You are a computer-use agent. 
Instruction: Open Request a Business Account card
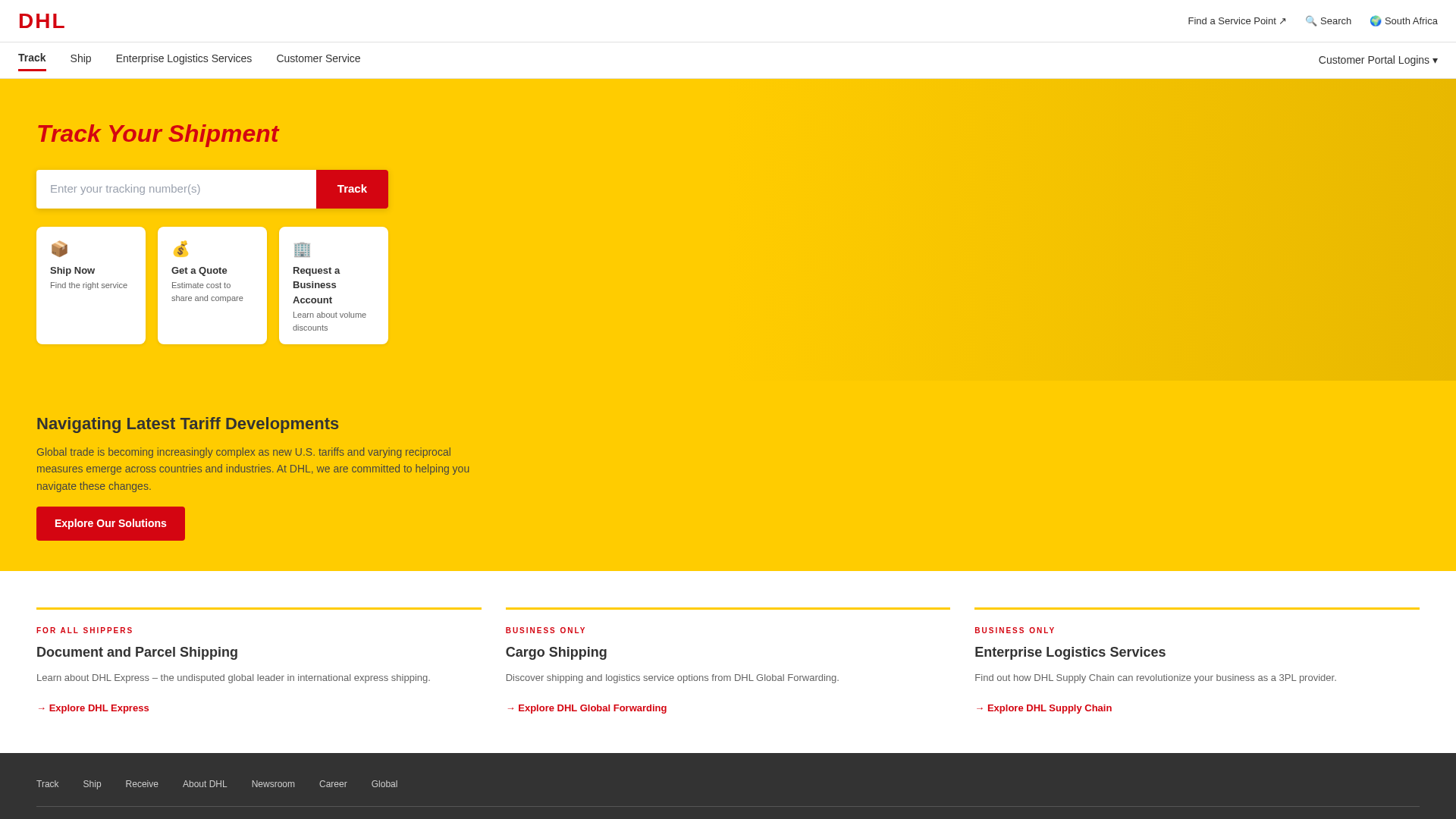(334, 285)
